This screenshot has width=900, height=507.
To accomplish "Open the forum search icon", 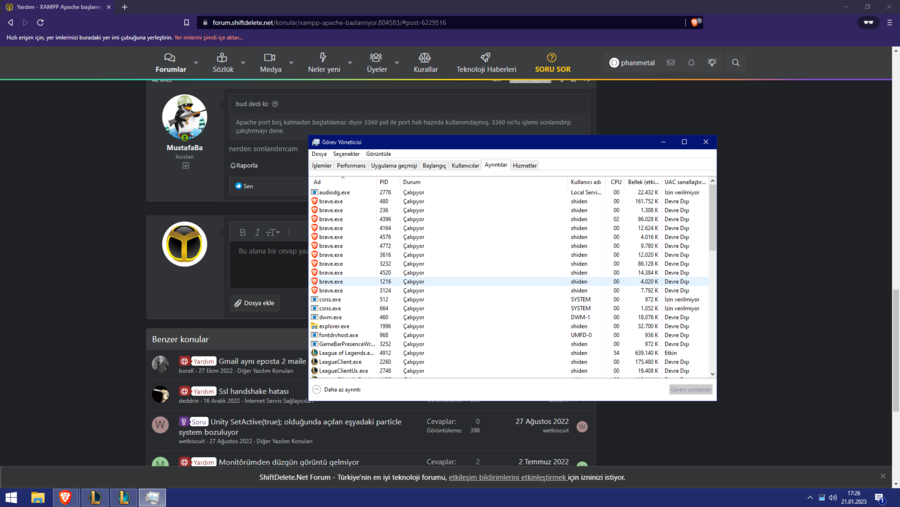I will 735,63.
